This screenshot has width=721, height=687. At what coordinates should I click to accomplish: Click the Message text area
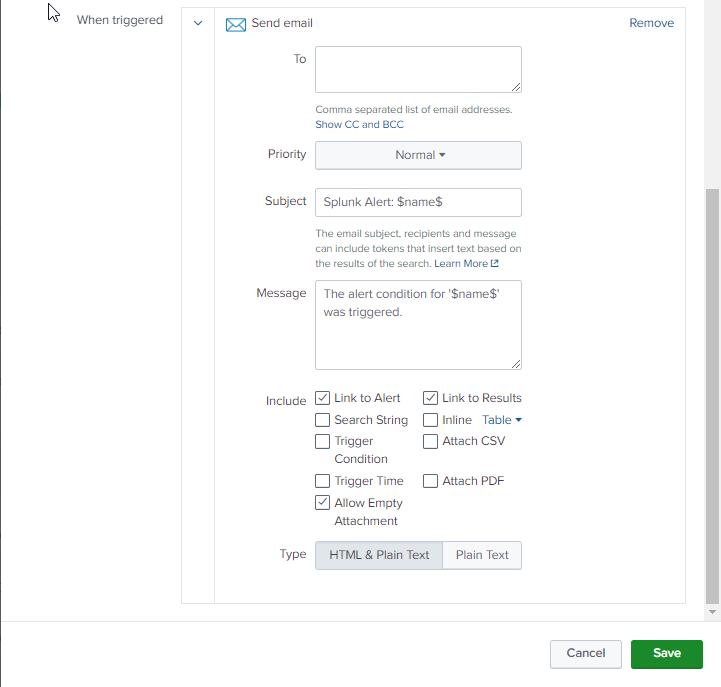[418, 325]
